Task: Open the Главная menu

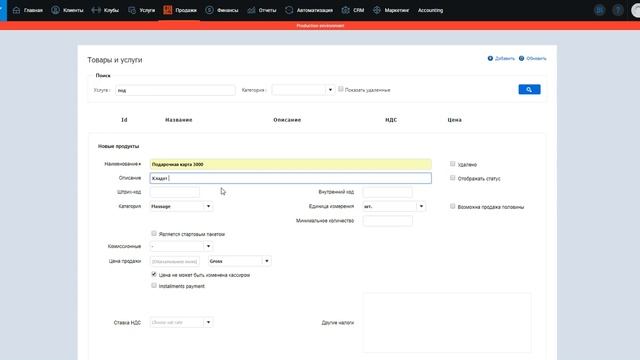Action: pos(33,10)
